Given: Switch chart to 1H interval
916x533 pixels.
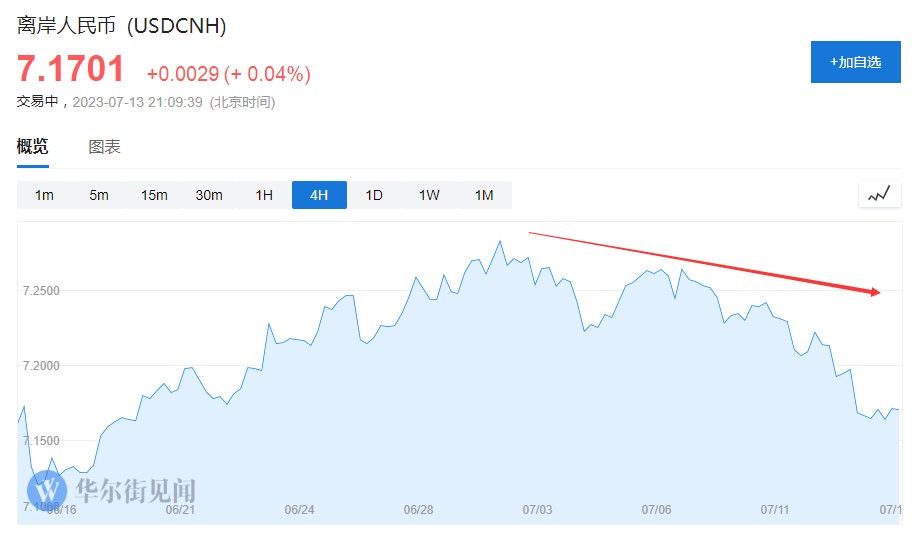Looking at the screenshot, I should point(263,195).
